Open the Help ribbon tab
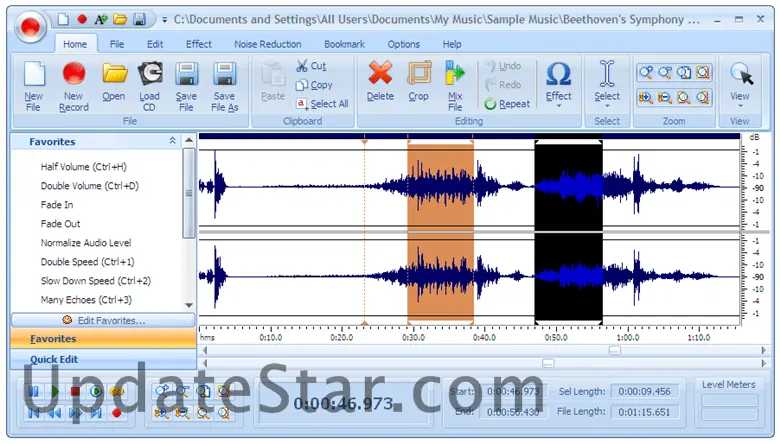780x444 pixels. [x=452, y=44]
